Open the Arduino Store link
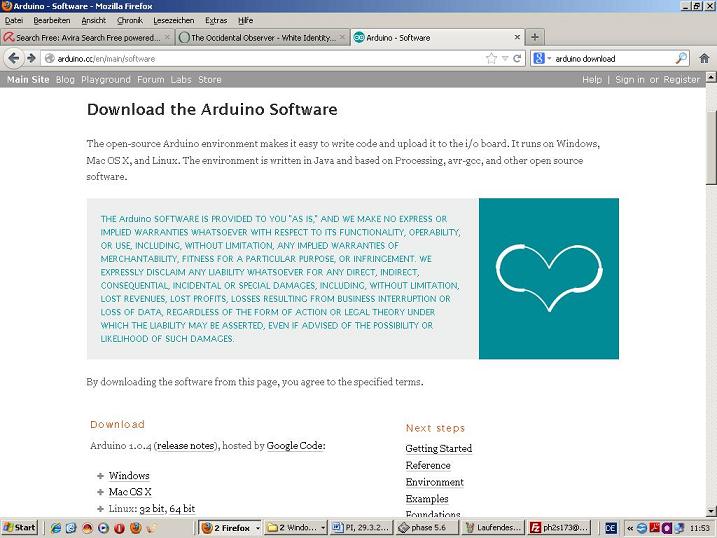 point(210,80)
